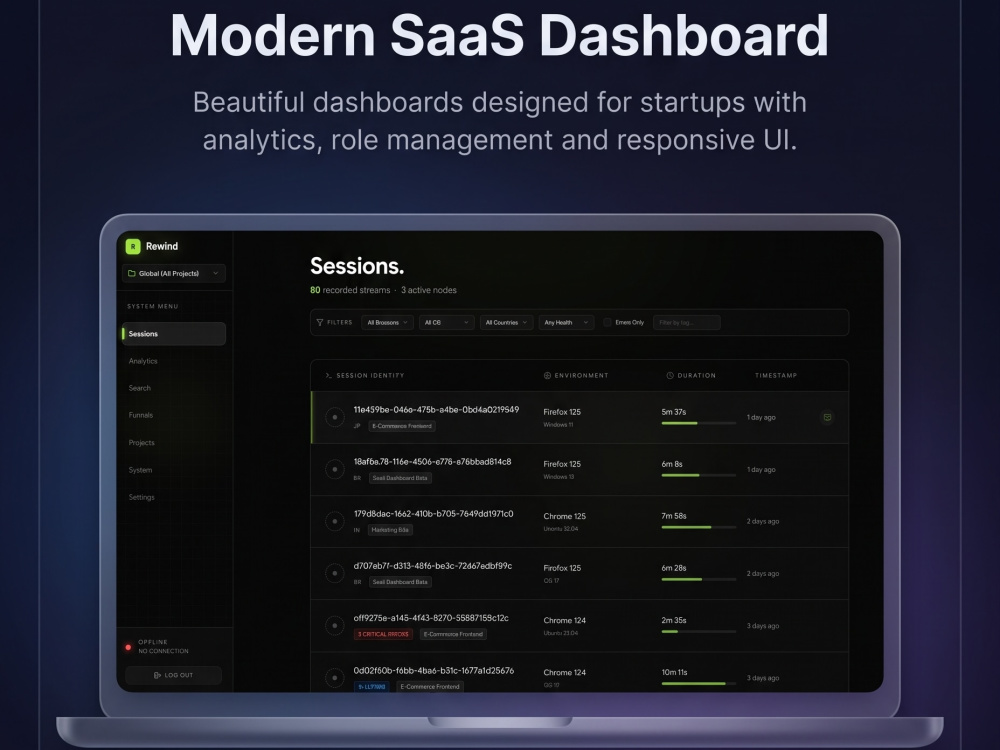Click the Log Out button
1000x750 pixels.
(x=173, y=675)
